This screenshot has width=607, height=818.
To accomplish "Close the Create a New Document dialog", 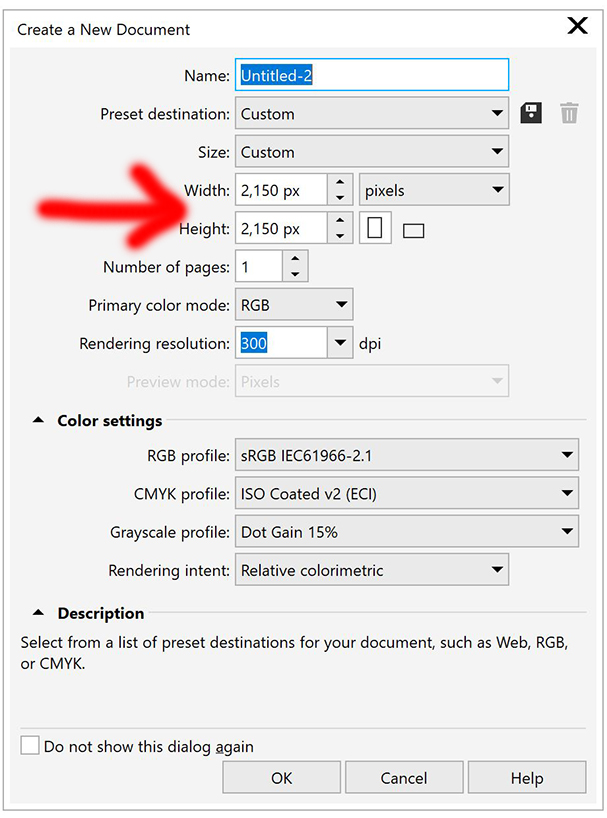I will click(x=577, y=25).
